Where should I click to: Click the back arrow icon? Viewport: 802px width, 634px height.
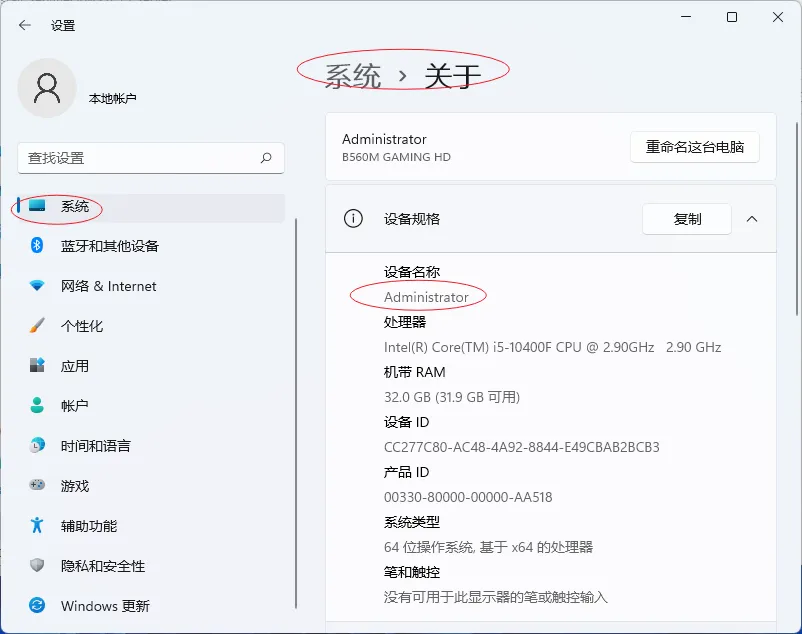tap(25, 25)
